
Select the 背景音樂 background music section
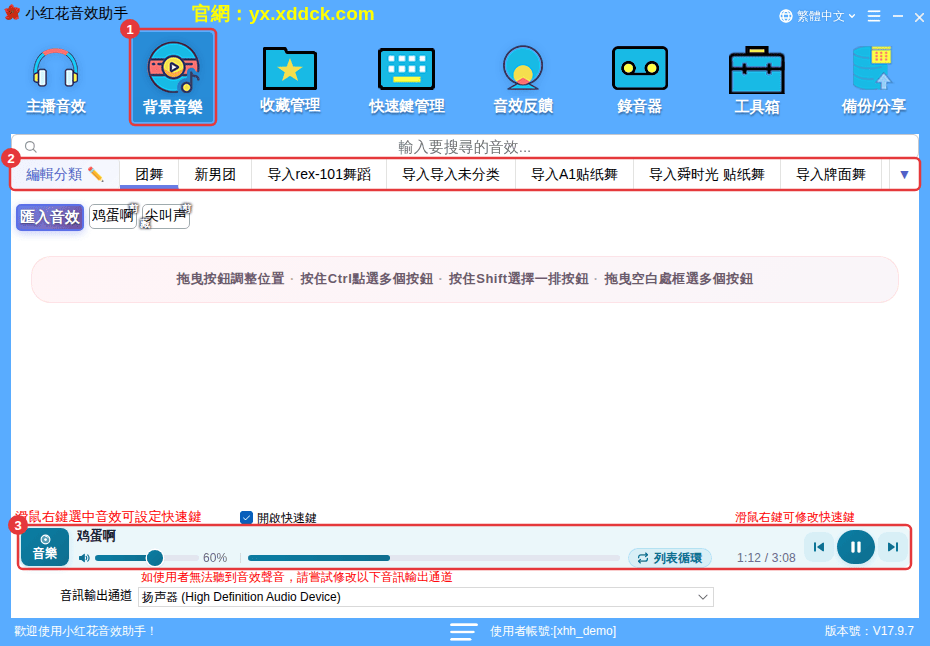pos(173,78)
